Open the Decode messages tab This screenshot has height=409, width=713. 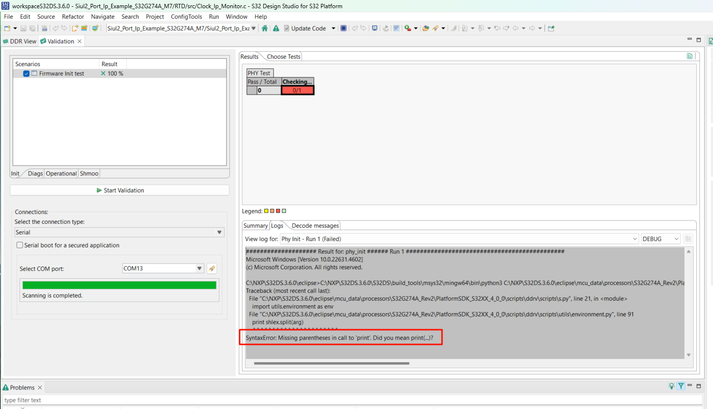(315, 226)
